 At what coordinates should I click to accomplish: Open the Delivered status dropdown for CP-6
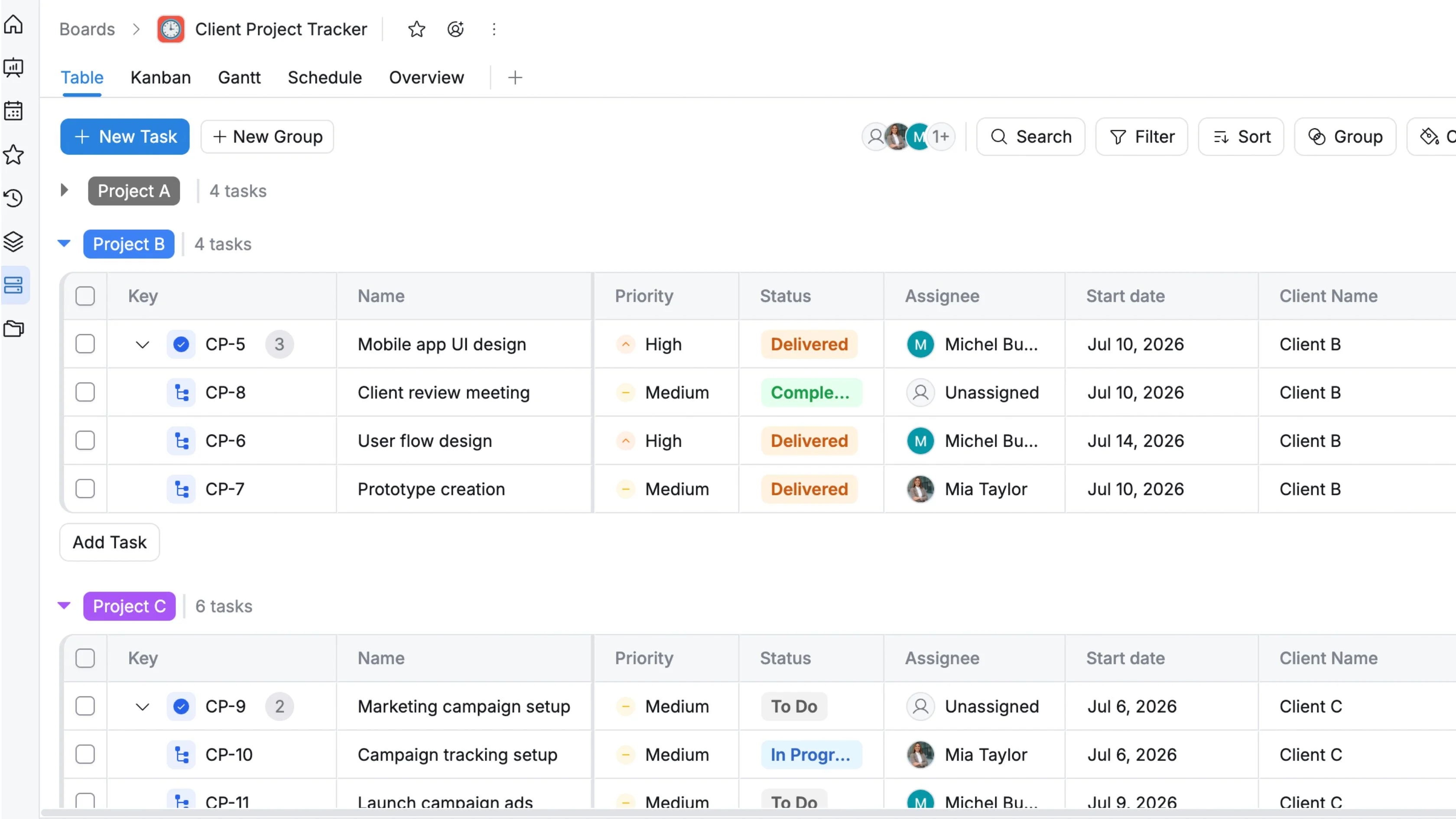pos(809,441)
